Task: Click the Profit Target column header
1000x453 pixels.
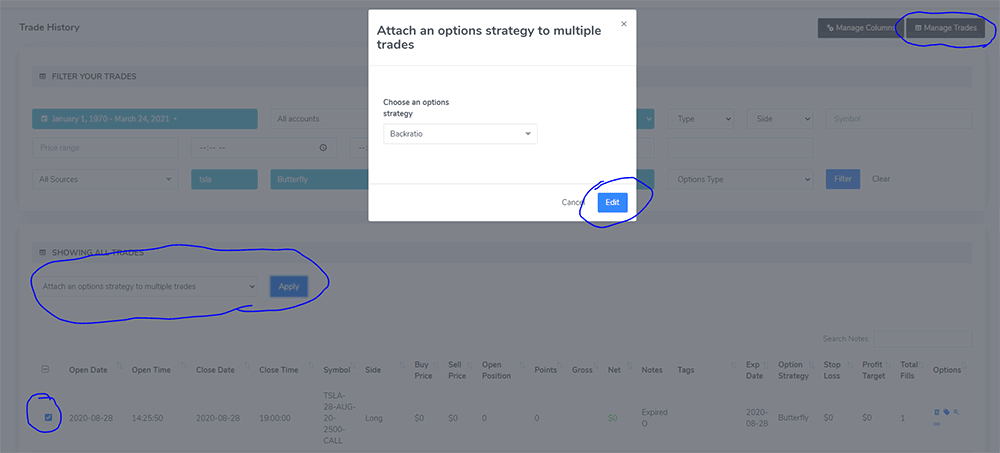Action: click(872, 370)
